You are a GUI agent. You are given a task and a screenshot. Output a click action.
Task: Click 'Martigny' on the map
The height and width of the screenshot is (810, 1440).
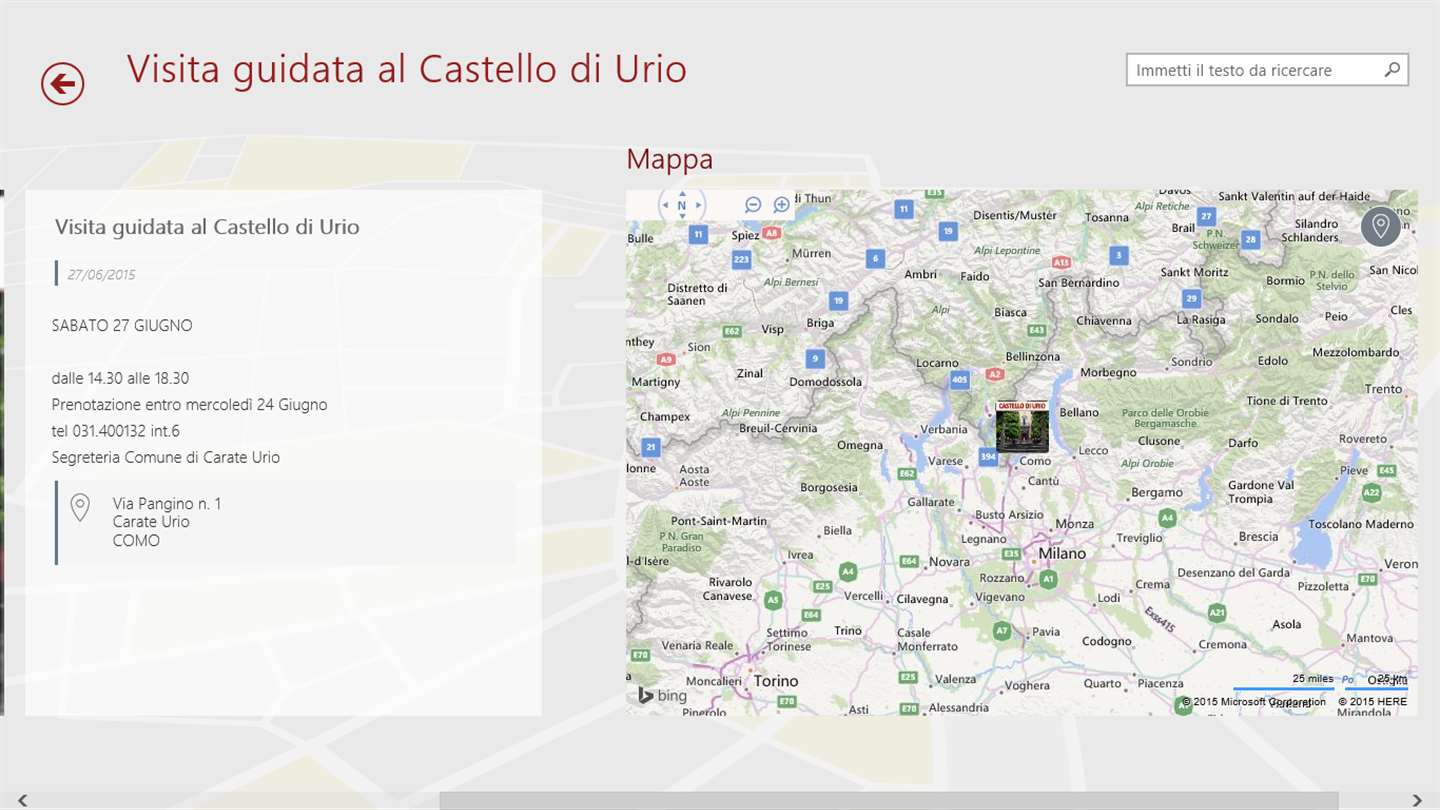coord(656,382)
